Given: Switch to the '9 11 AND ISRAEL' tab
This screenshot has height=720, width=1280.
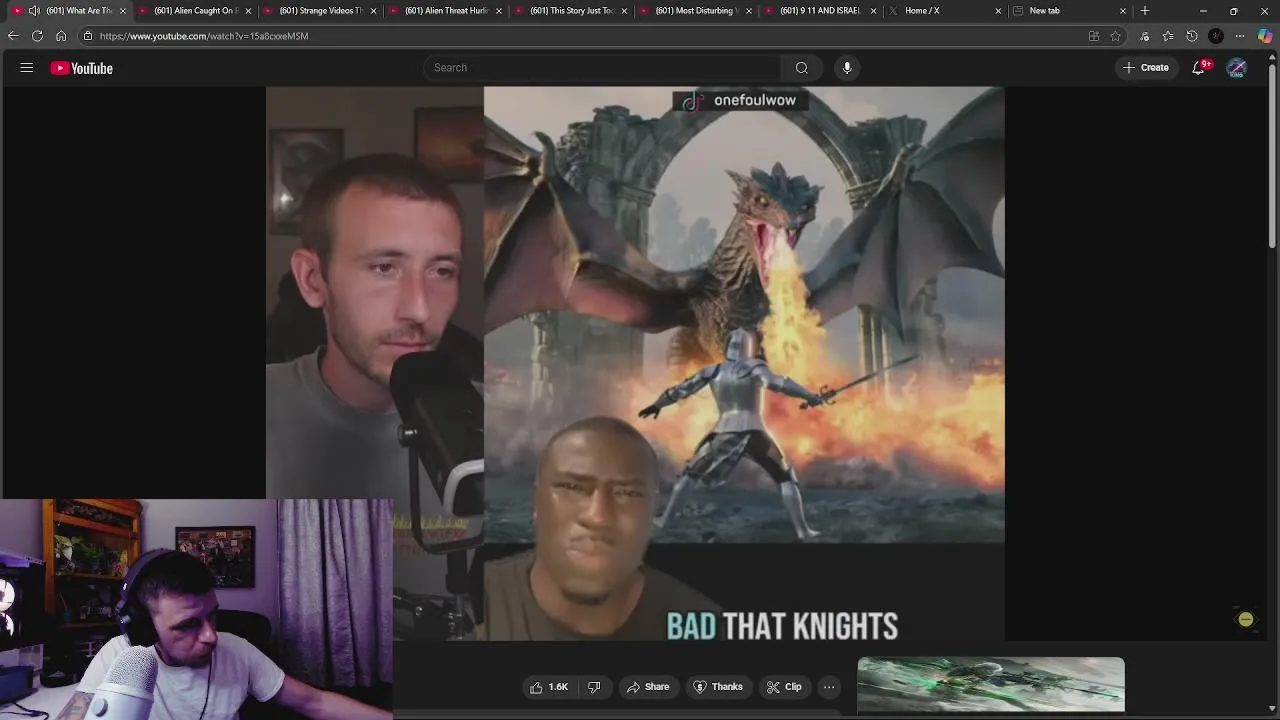Looking at the screenshot, I should coord(819,11).
